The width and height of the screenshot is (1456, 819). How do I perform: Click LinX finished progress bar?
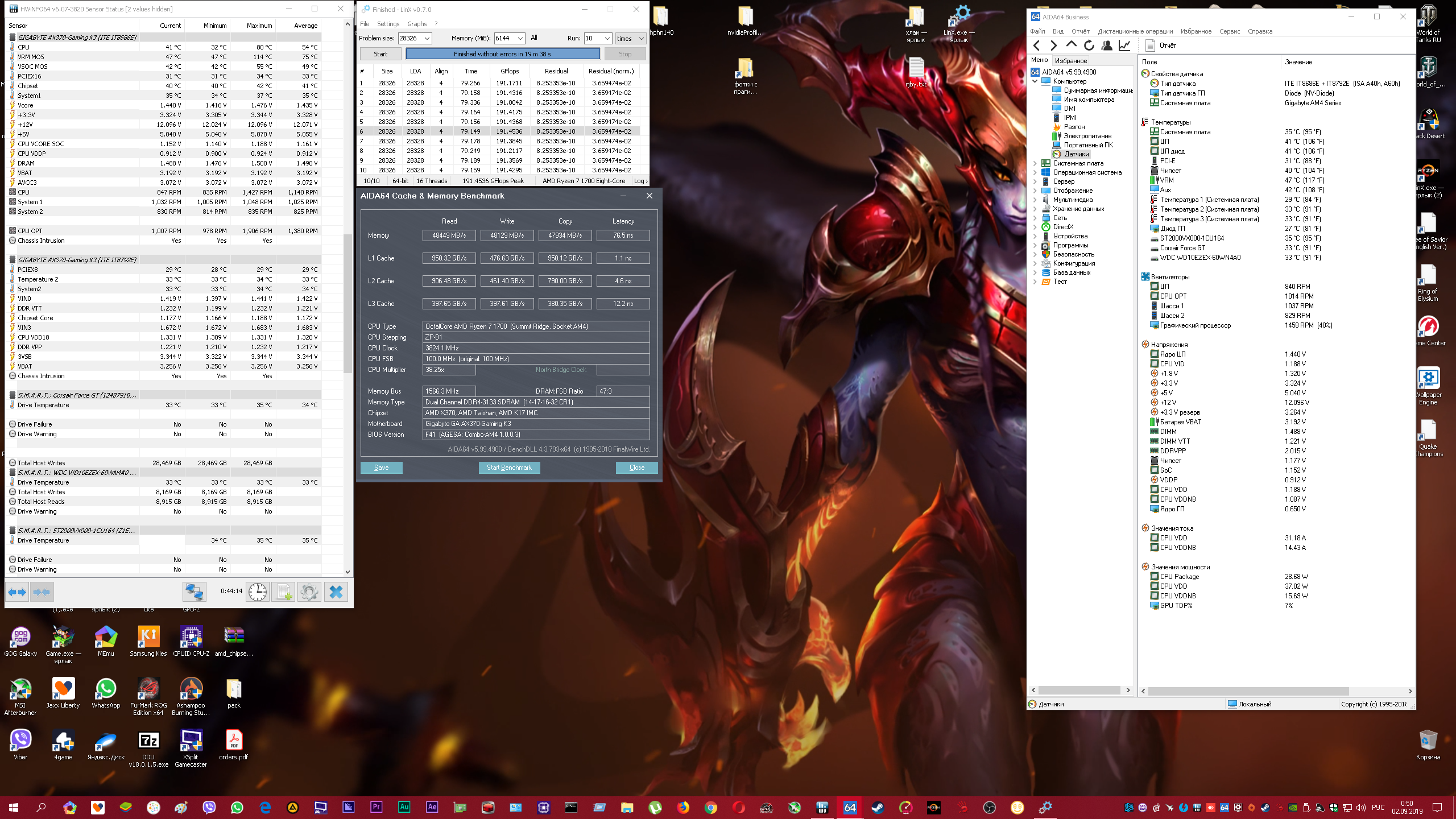[502, 54]
